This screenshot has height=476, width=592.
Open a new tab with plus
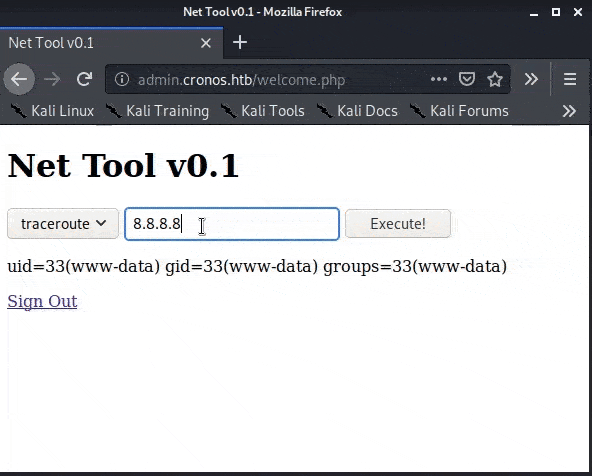coord(240,42)
